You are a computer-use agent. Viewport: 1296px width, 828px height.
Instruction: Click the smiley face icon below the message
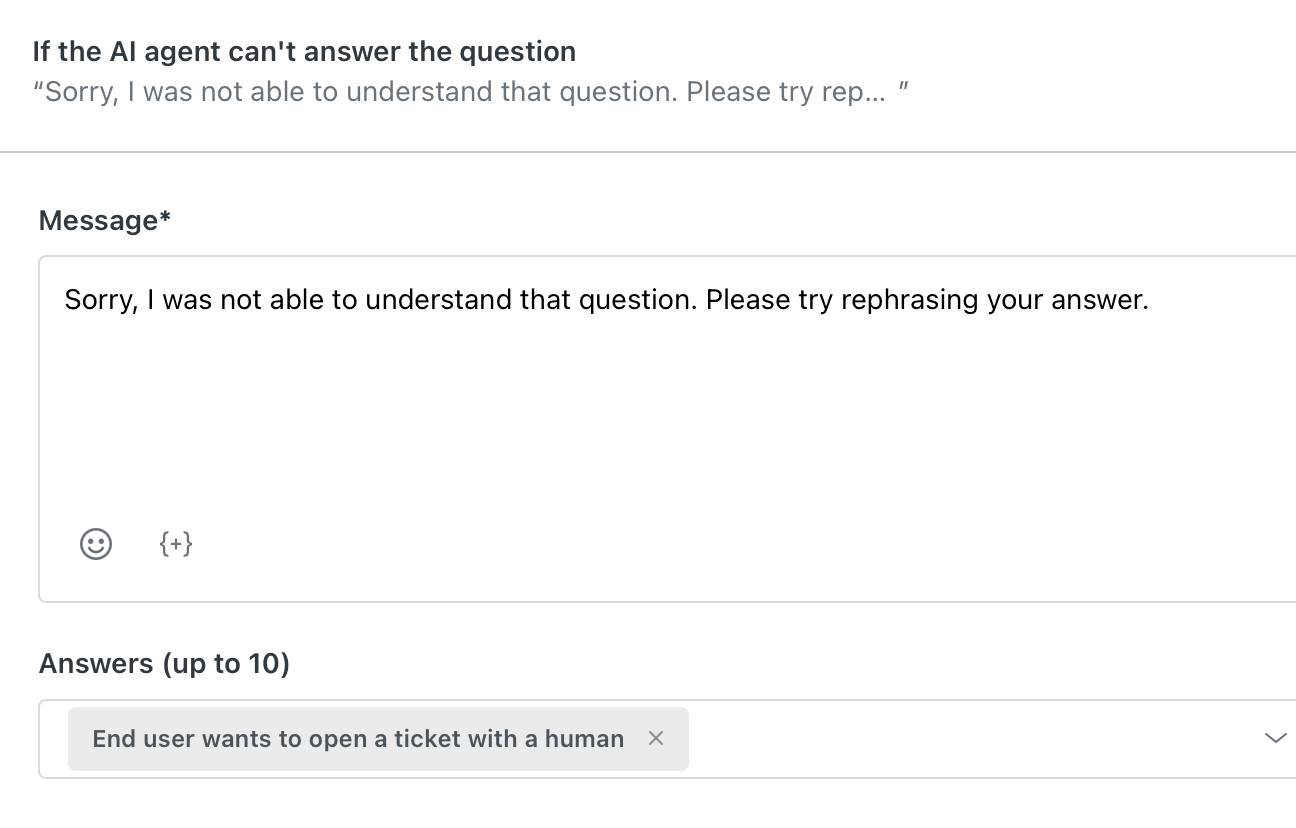point(95,544)
